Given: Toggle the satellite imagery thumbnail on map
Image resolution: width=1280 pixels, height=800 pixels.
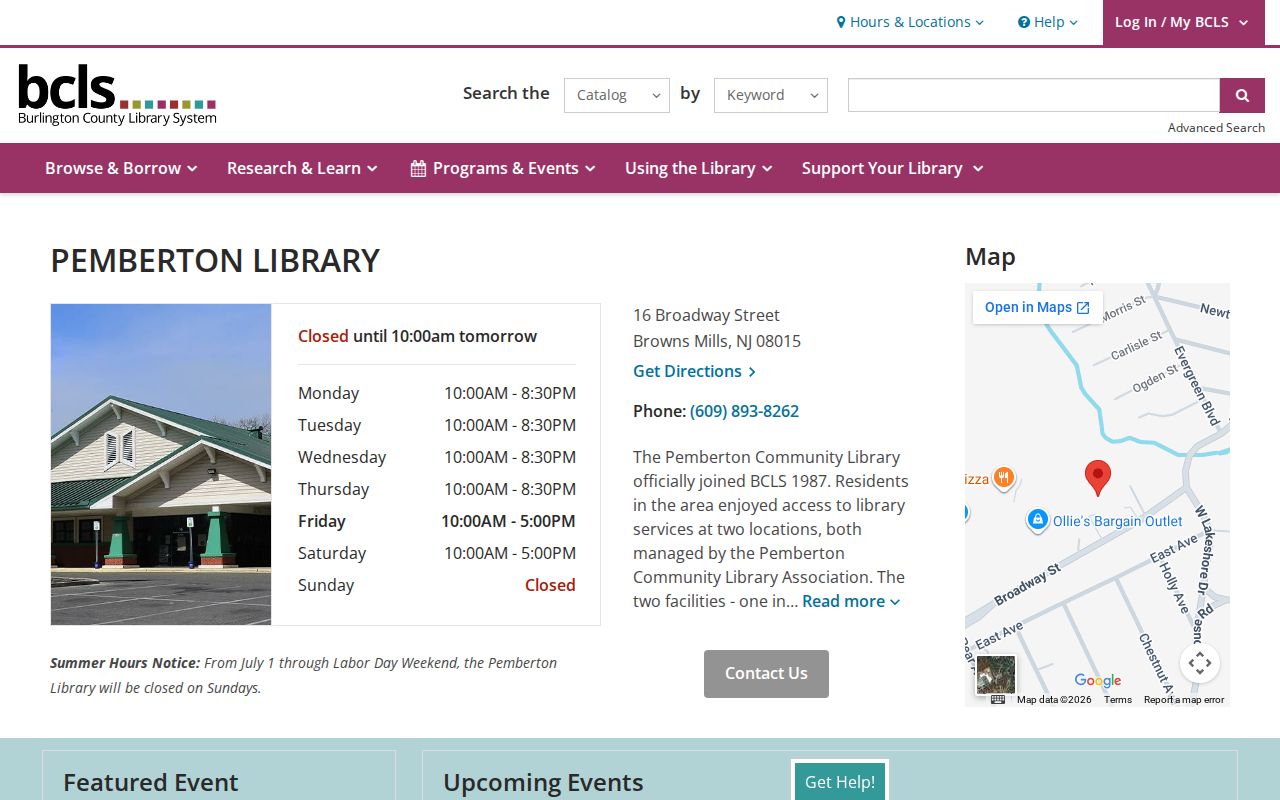Looking at the screenshot, I should (996, 674).
